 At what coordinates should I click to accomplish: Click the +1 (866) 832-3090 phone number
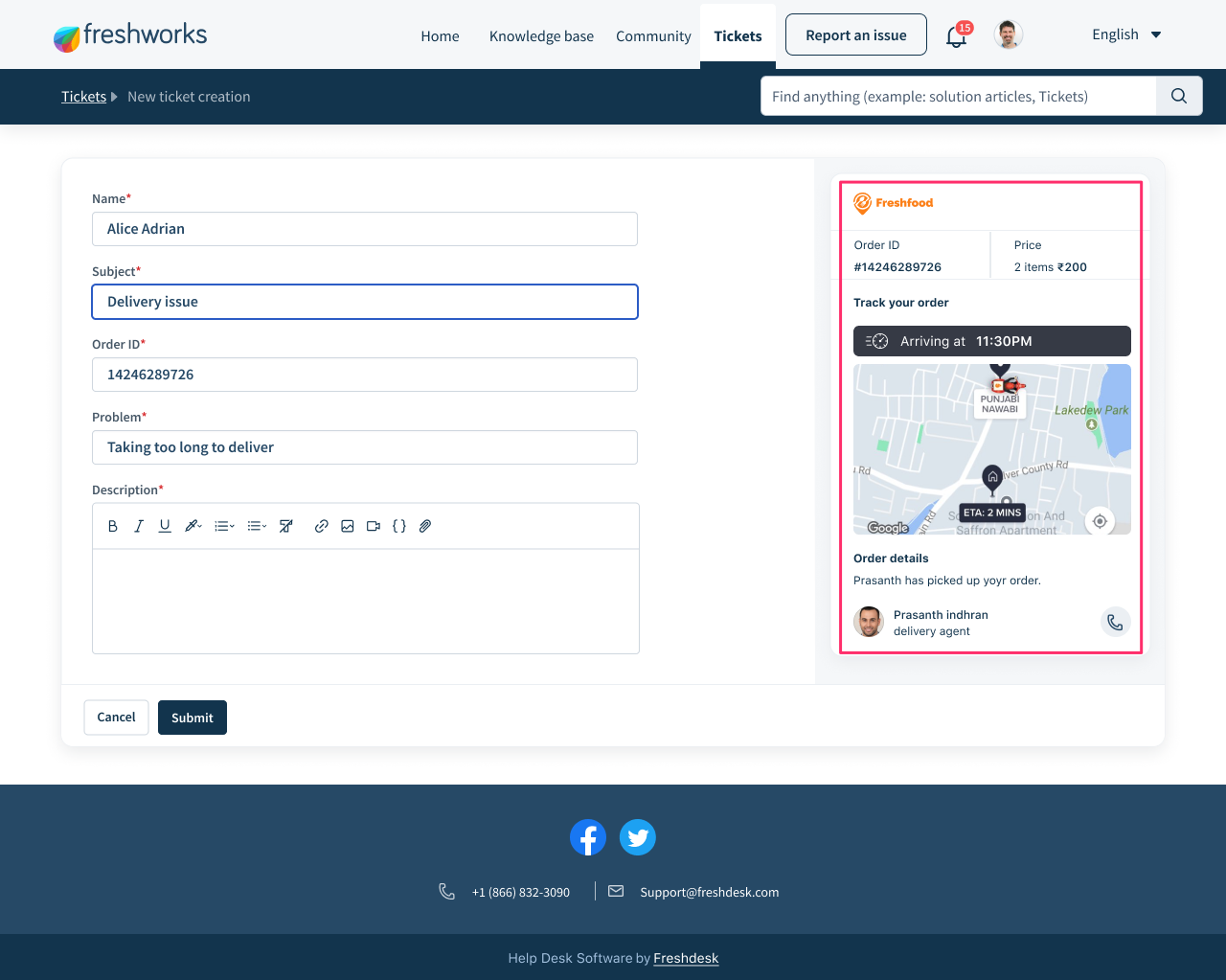tap(521, 892)
